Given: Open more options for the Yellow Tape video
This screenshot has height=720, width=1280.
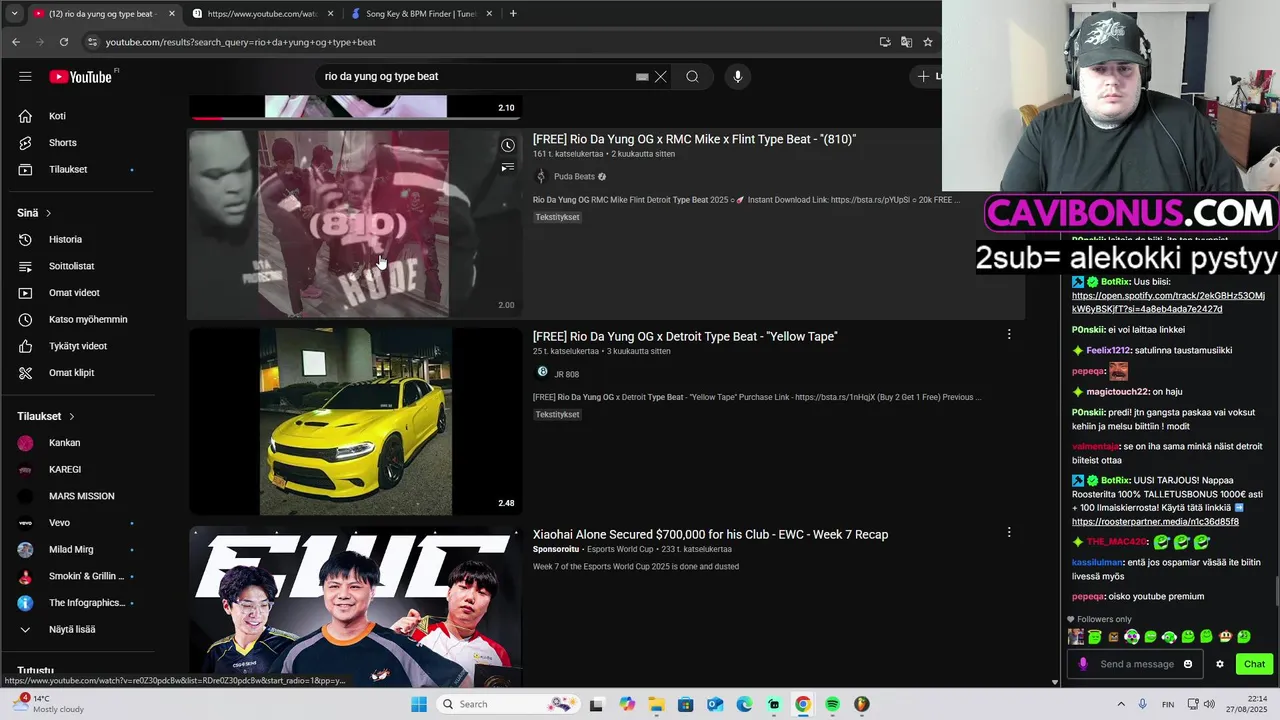Looking at the screenshot, I should 1008,335.
